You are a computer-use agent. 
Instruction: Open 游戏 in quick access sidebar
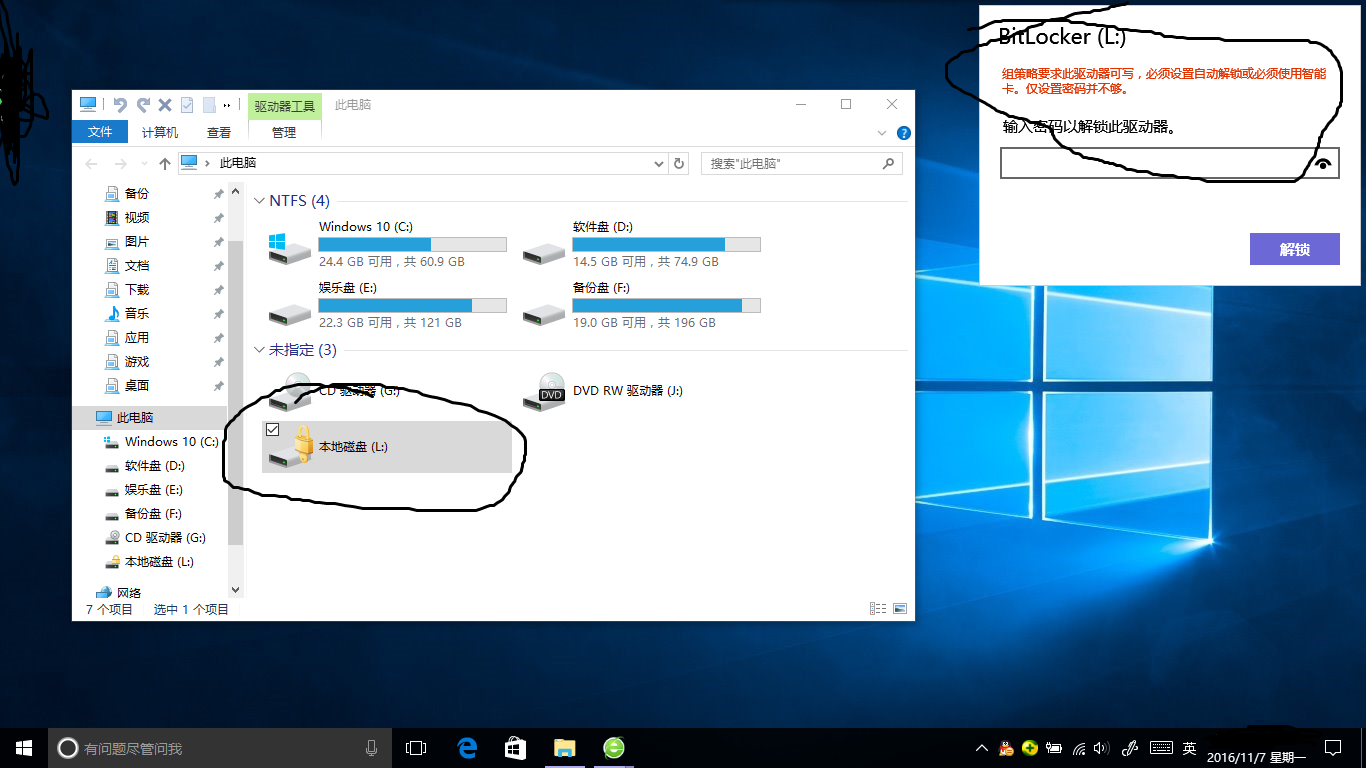(x=137, y=362)
